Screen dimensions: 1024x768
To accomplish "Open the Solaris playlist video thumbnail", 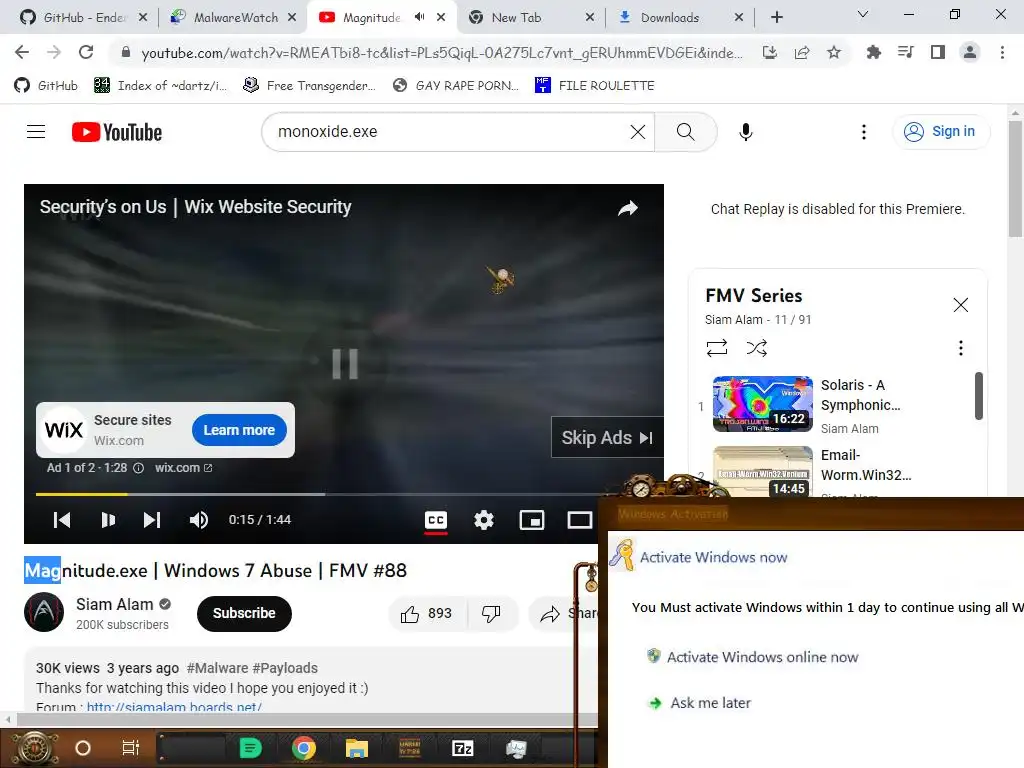I will pyautogui.click(x=762, y=404).
